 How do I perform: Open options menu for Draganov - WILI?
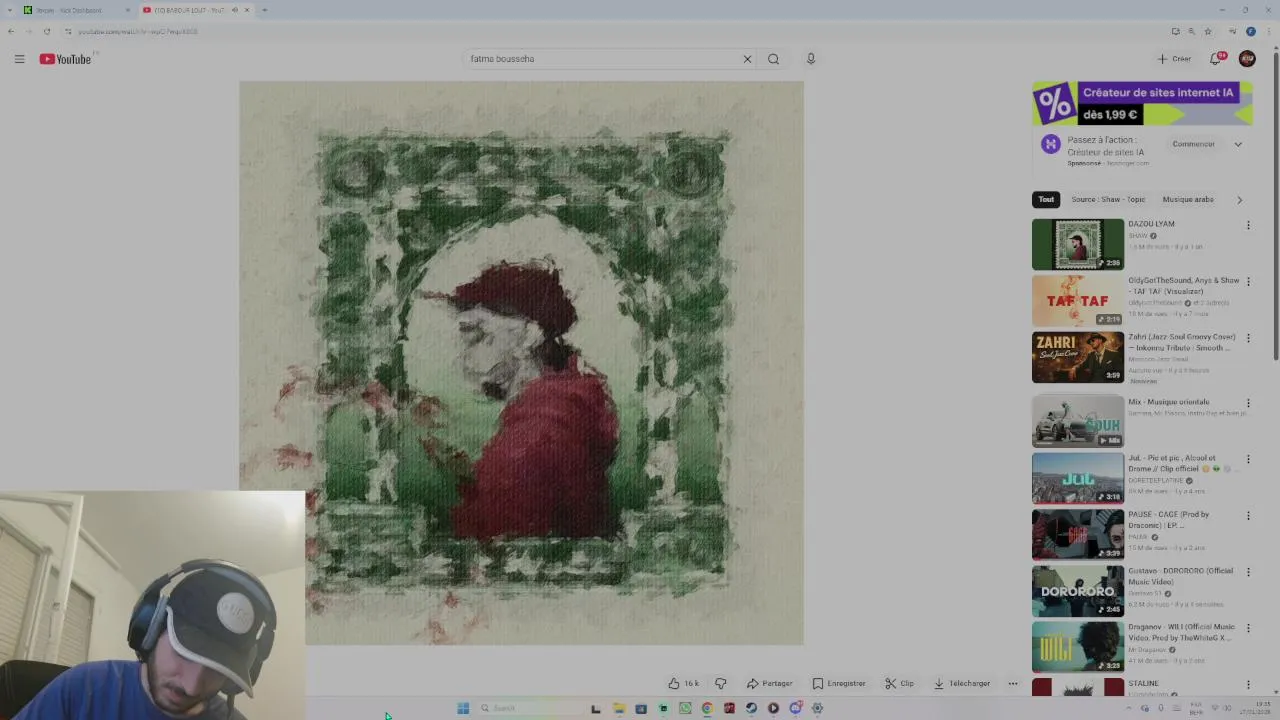coord(1248,628)
